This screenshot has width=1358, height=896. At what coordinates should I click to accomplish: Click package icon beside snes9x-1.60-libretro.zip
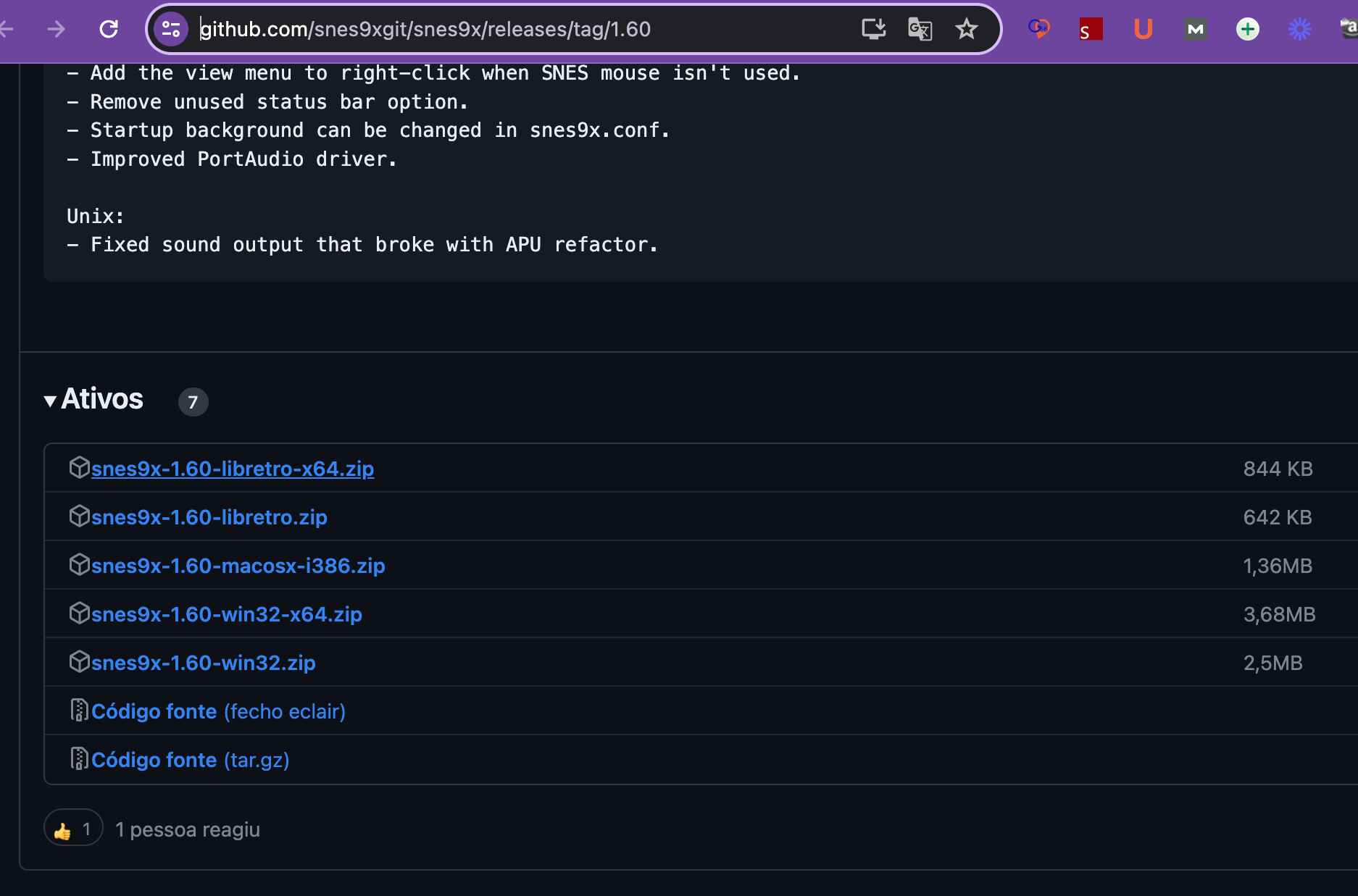79,516
